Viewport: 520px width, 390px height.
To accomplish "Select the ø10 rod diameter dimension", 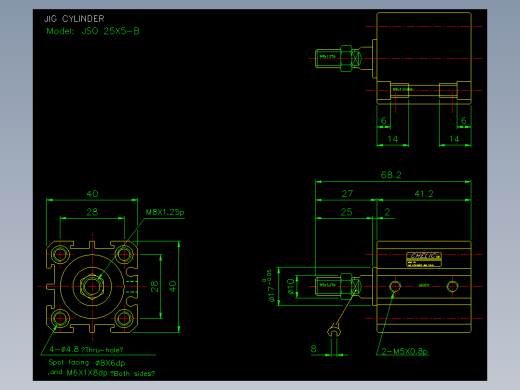I will tap(291, 286).
